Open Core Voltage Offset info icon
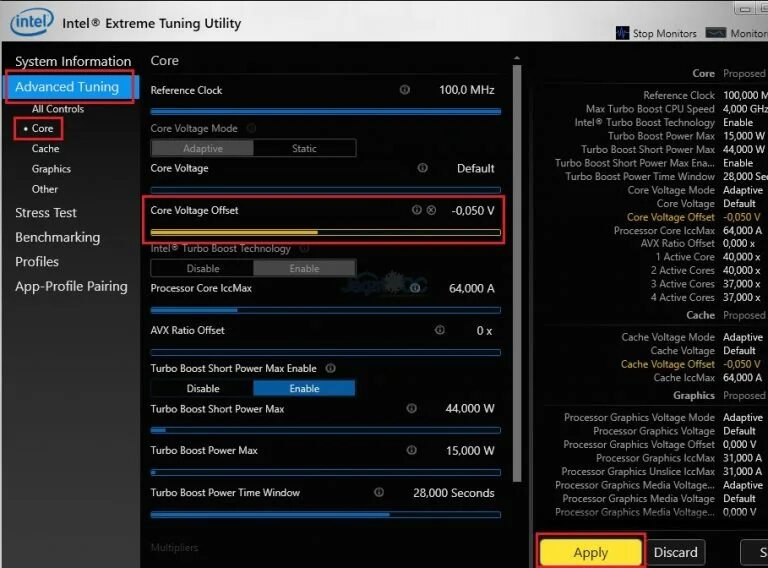The width and height of the screenshot is (768, 568). tap(416, 210)
